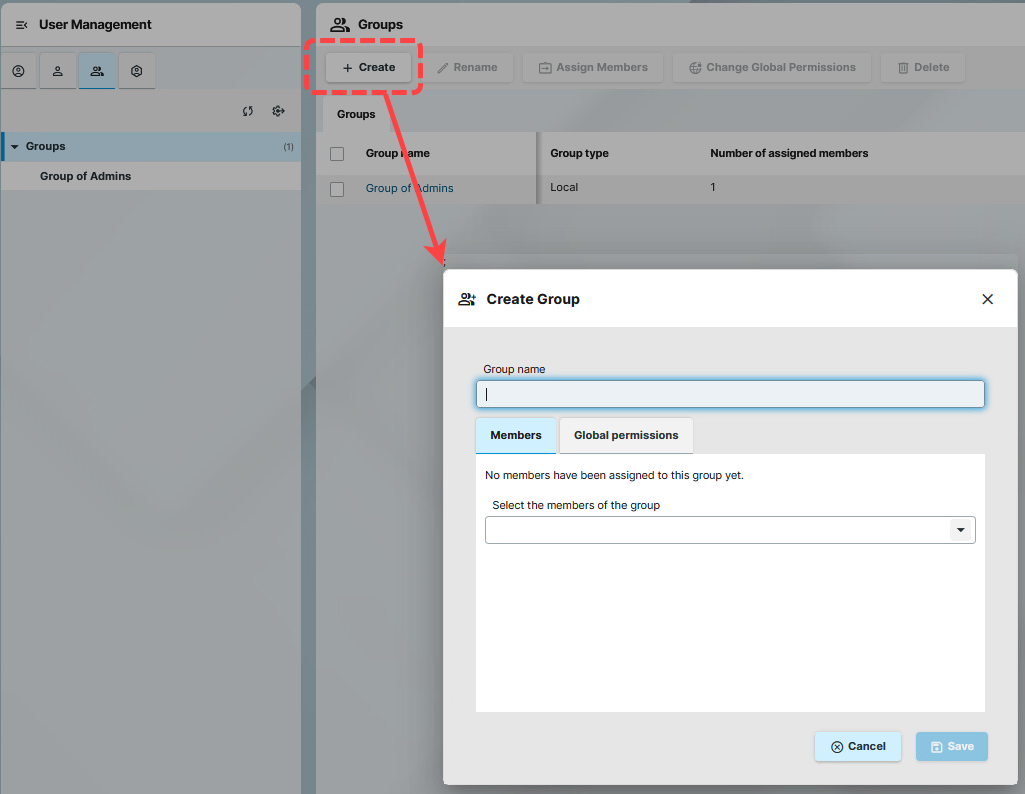Check the Group of Admins row checkbox
1025x794 pixels.
coord(337,189)
